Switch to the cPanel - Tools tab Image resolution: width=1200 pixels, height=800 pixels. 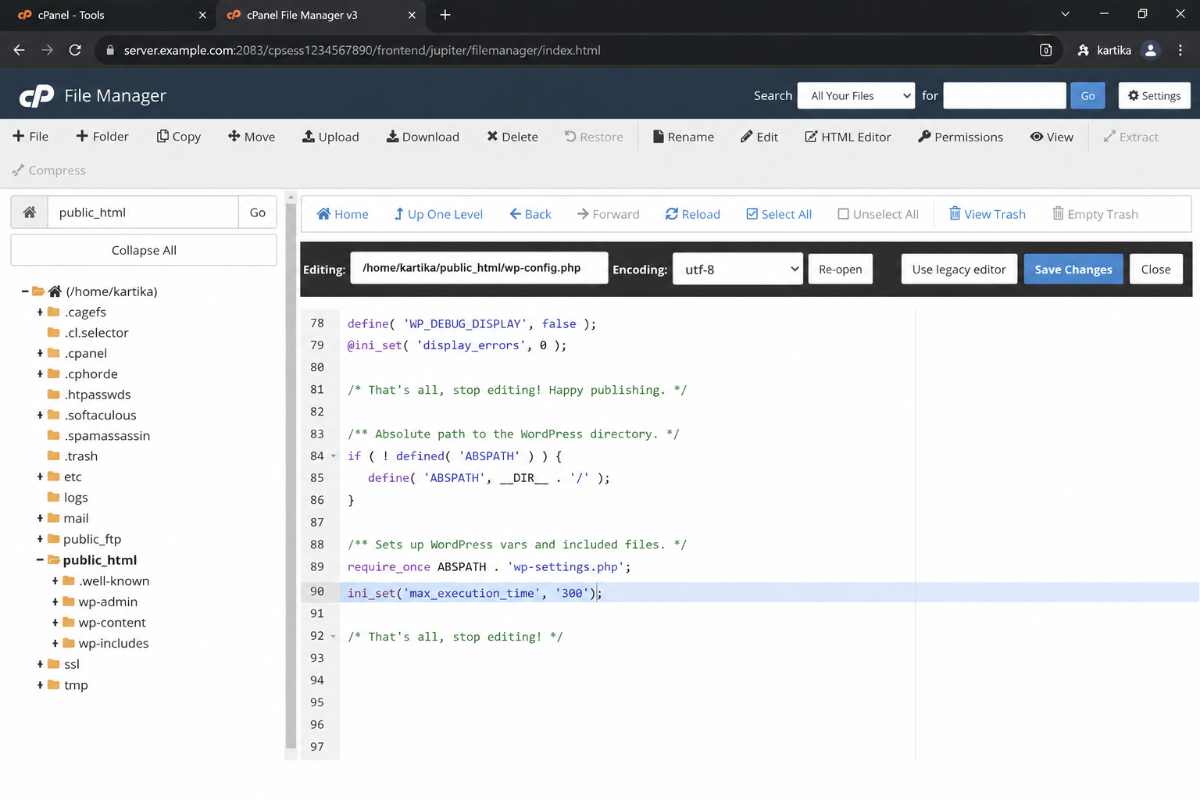point(107,15)
